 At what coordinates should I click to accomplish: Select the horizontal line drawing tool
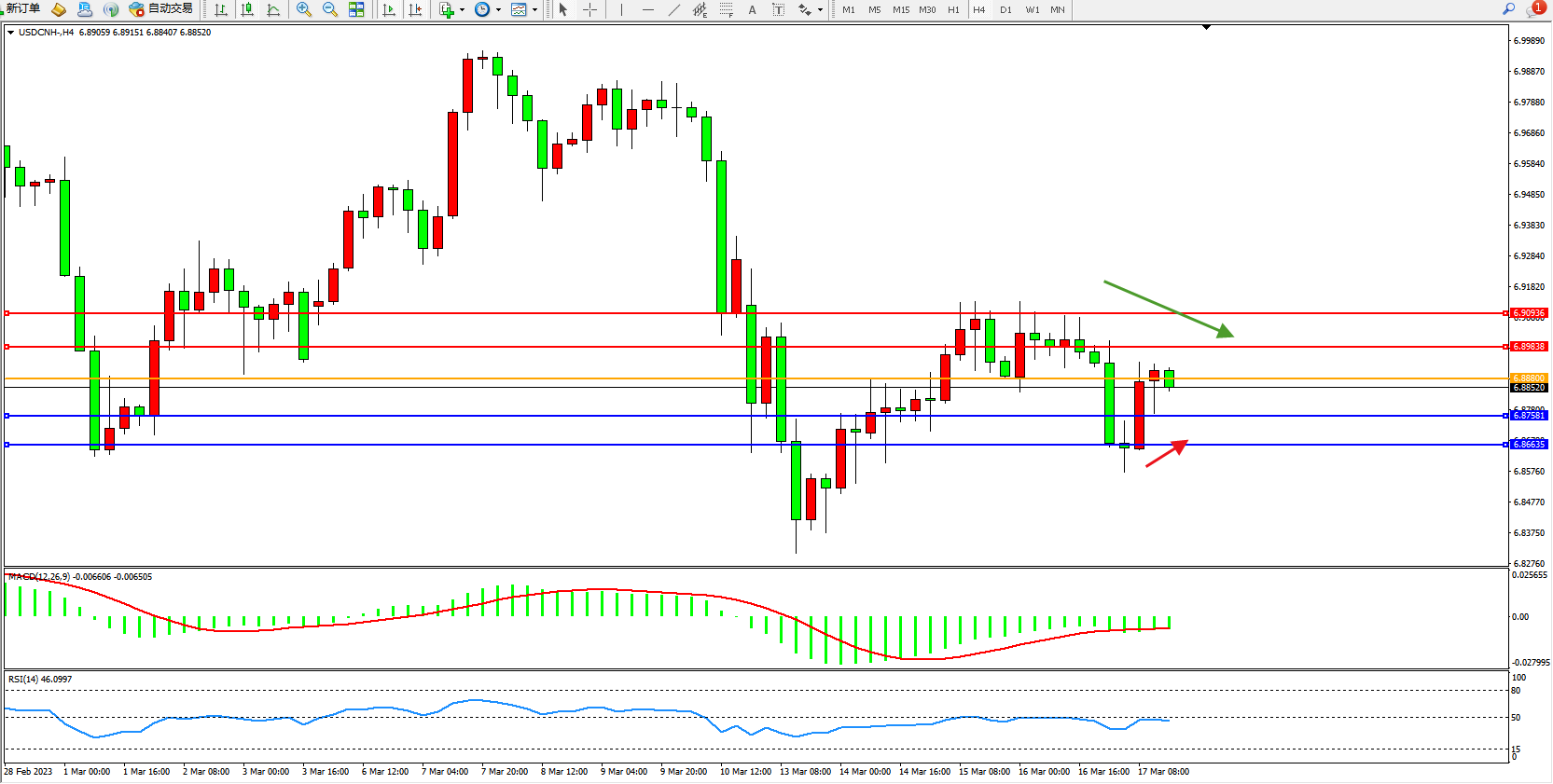pyautogui.click(x=648, y=9)
